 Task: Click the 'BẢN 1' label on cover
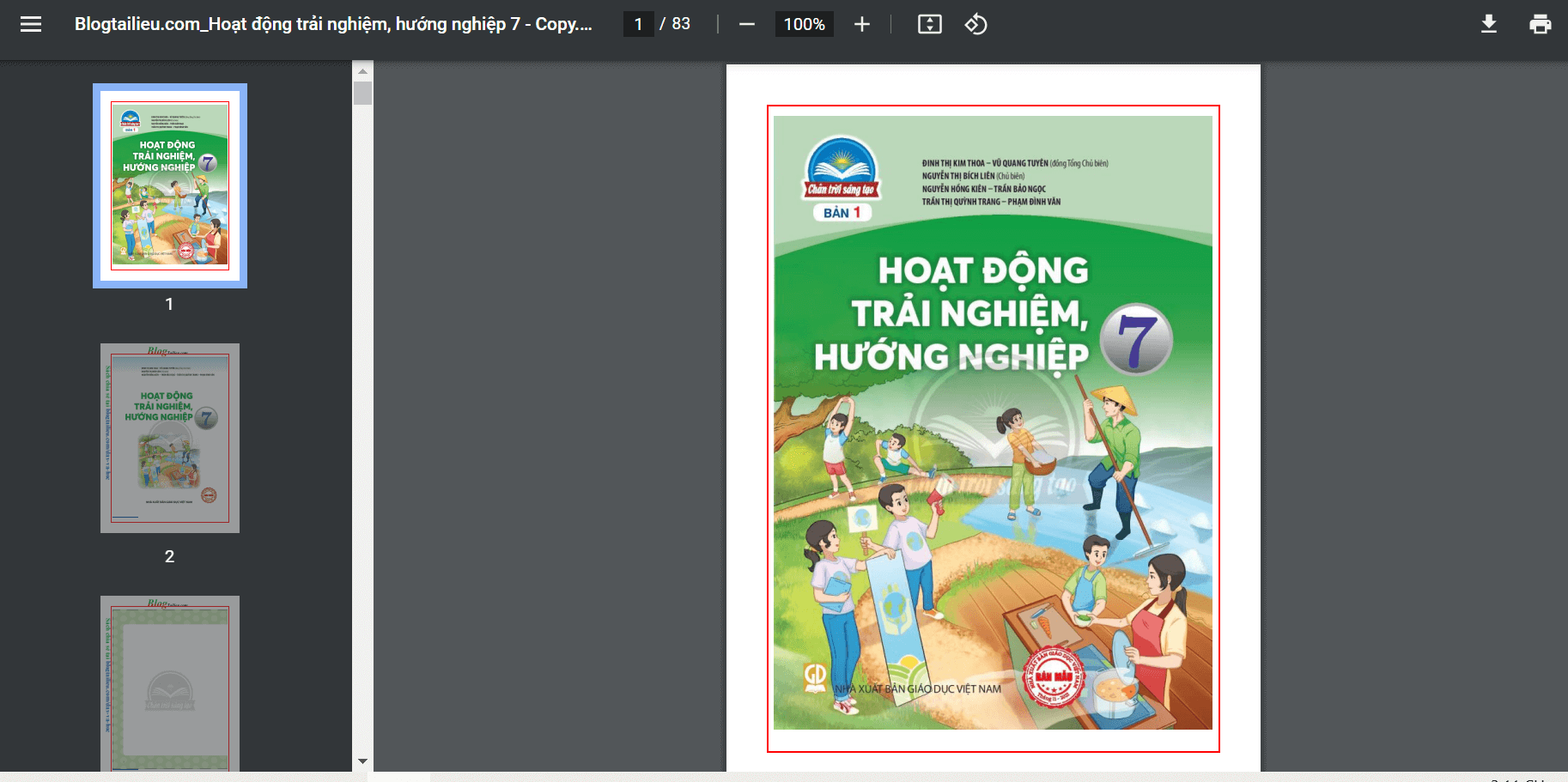(842, 213)
